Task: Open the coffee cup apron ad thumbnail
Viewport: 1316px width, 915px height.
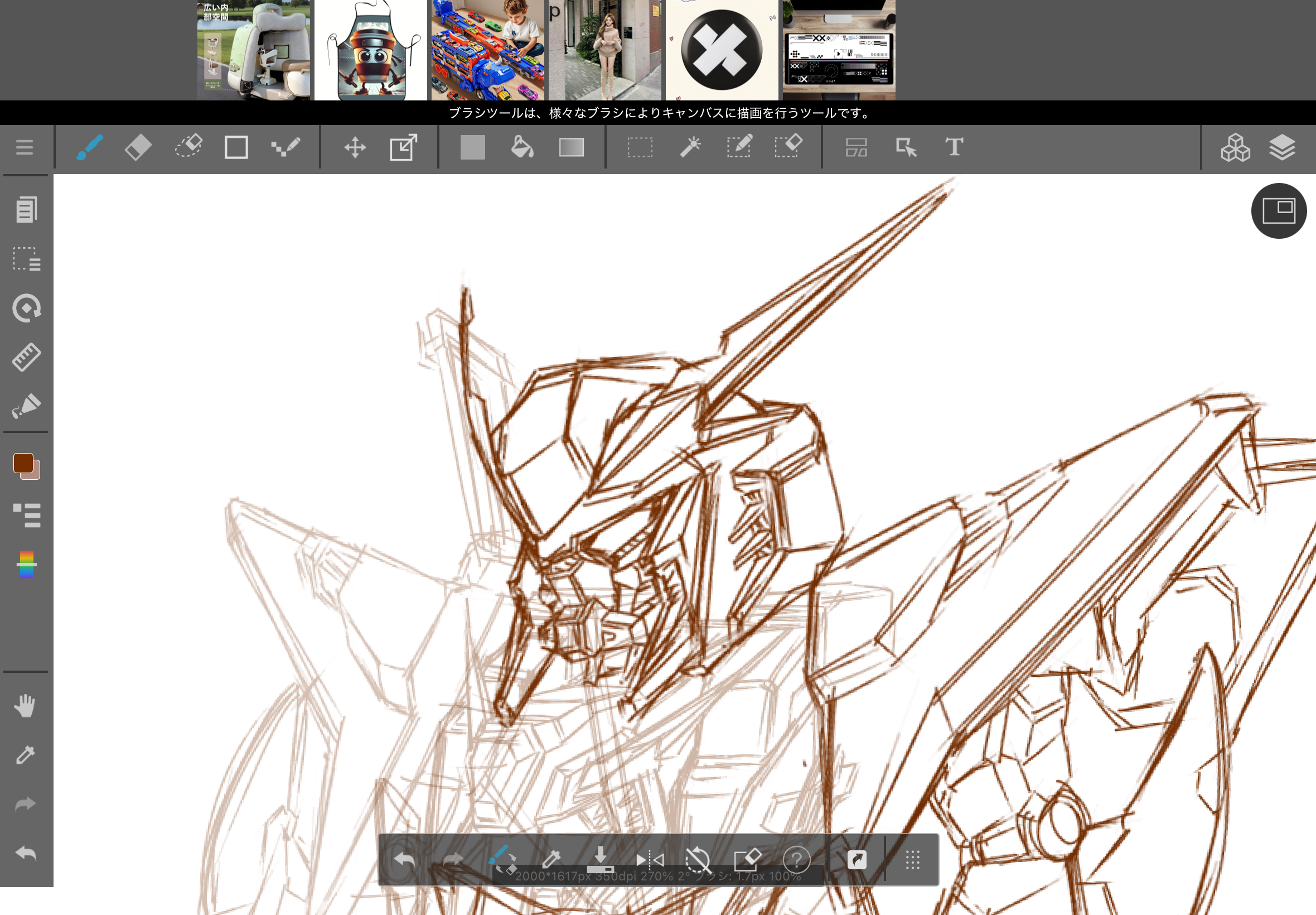Action: 371,50
